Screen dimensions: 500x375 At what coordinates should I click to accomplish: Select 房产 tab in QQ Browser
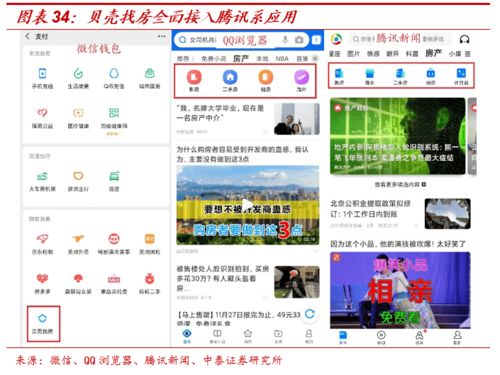241,58
